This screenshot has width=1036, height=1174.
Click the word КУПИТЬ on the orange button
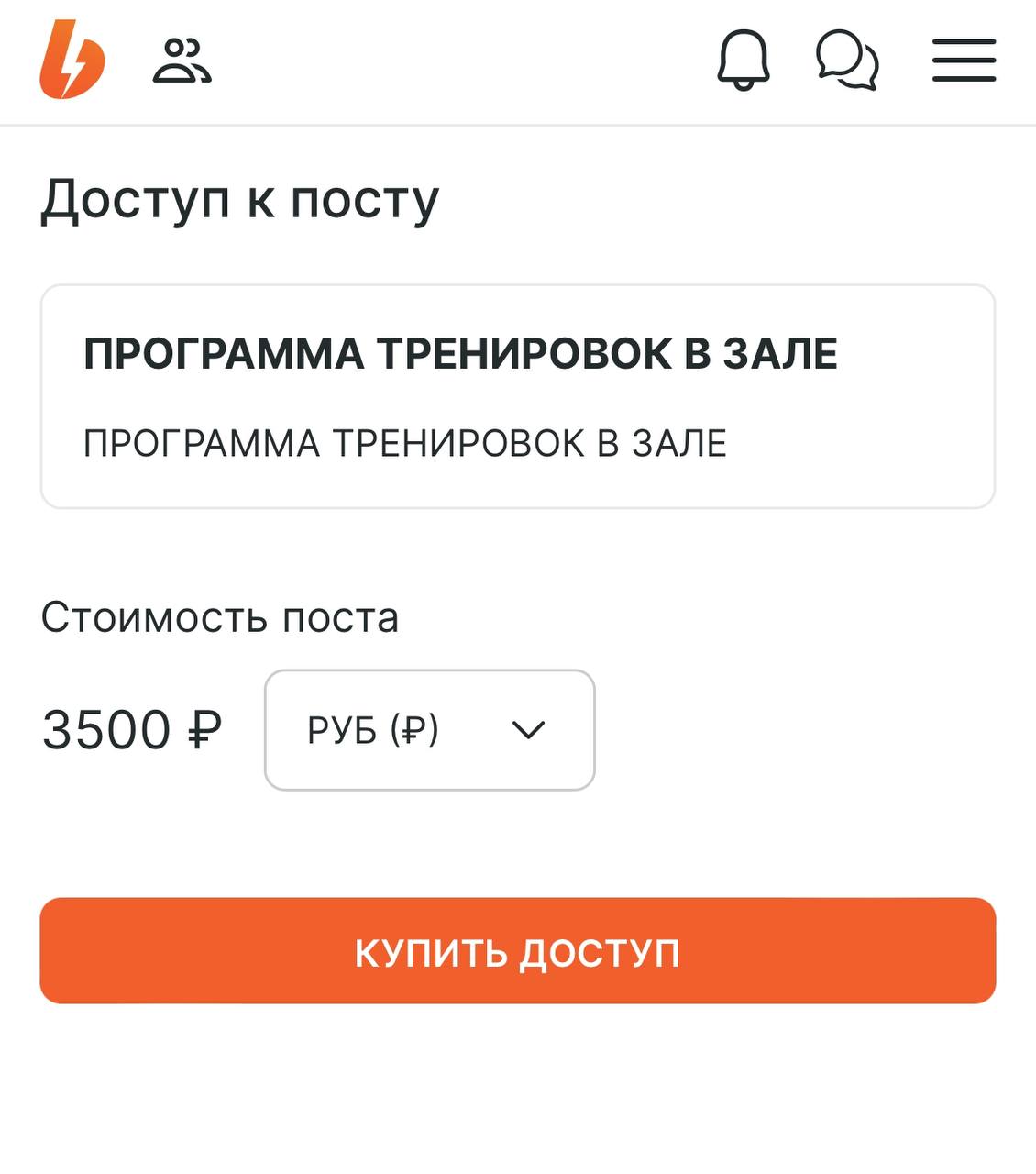[431, 953]
